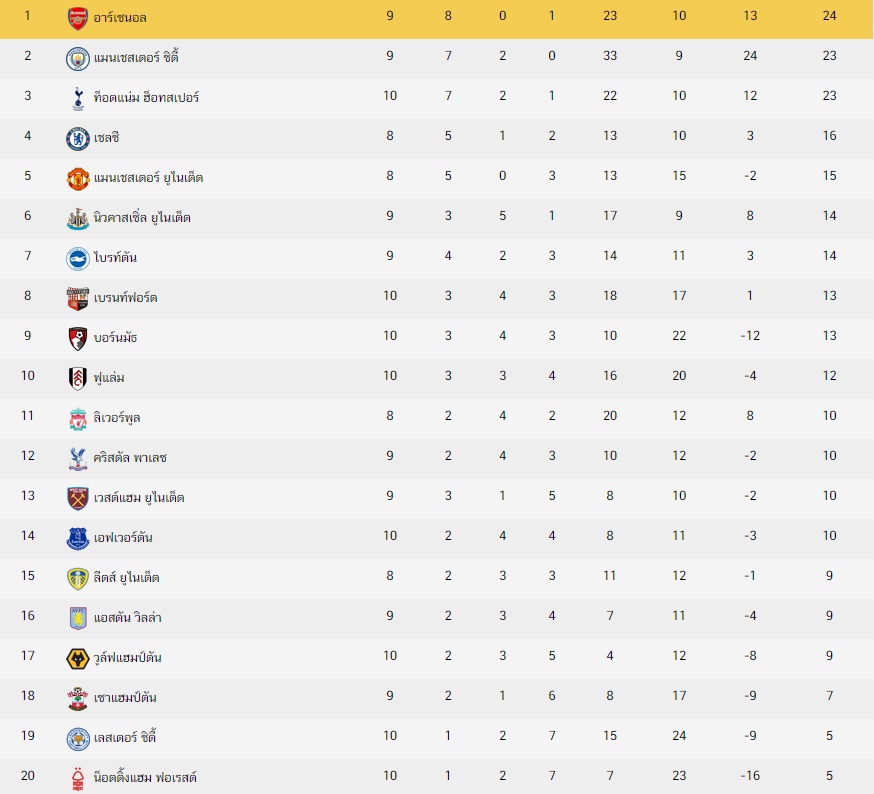
Task: Open the Tottenham Hotspur crest icon
Action: pos(78,99)
